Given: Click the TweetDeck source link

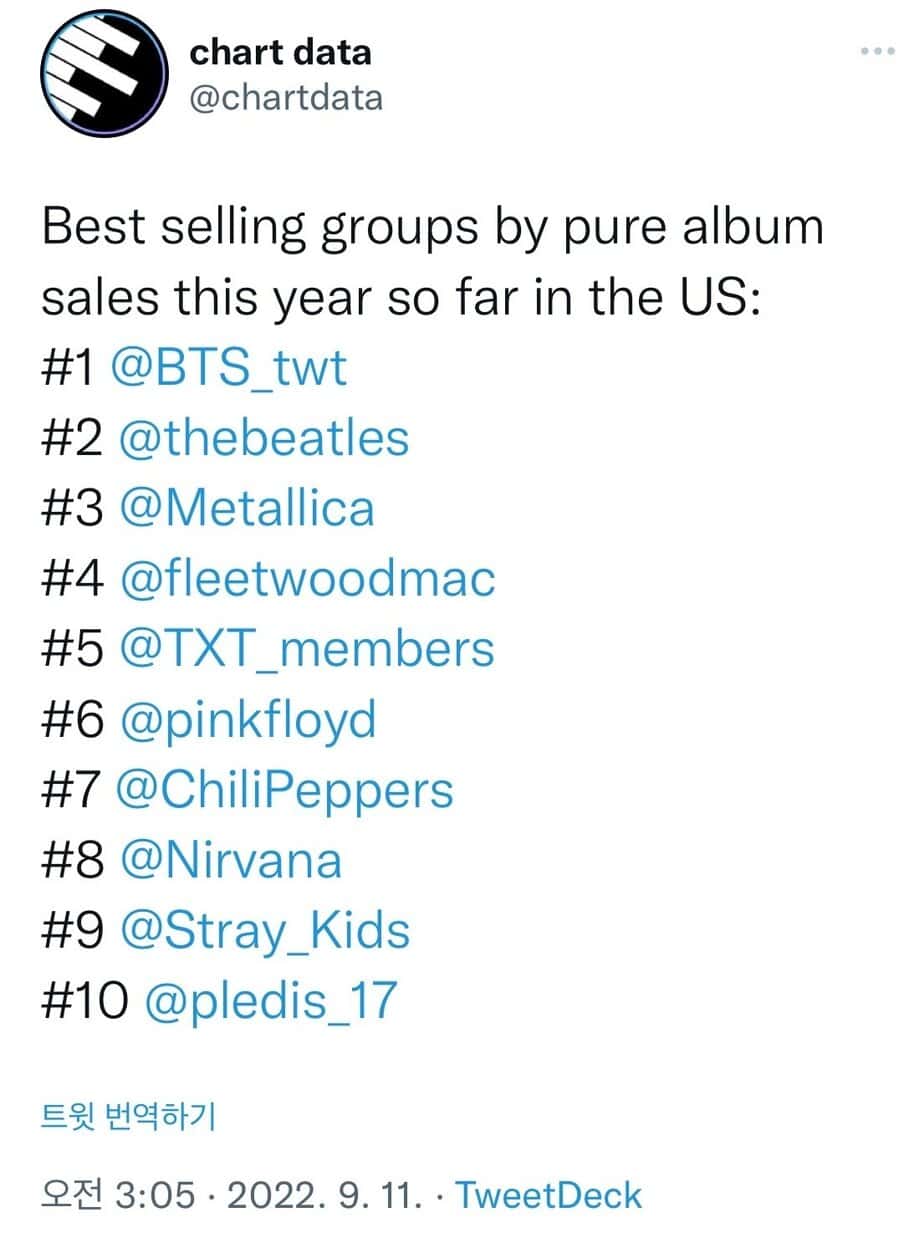Looking at the screenshot, I should coord(549,1195).
